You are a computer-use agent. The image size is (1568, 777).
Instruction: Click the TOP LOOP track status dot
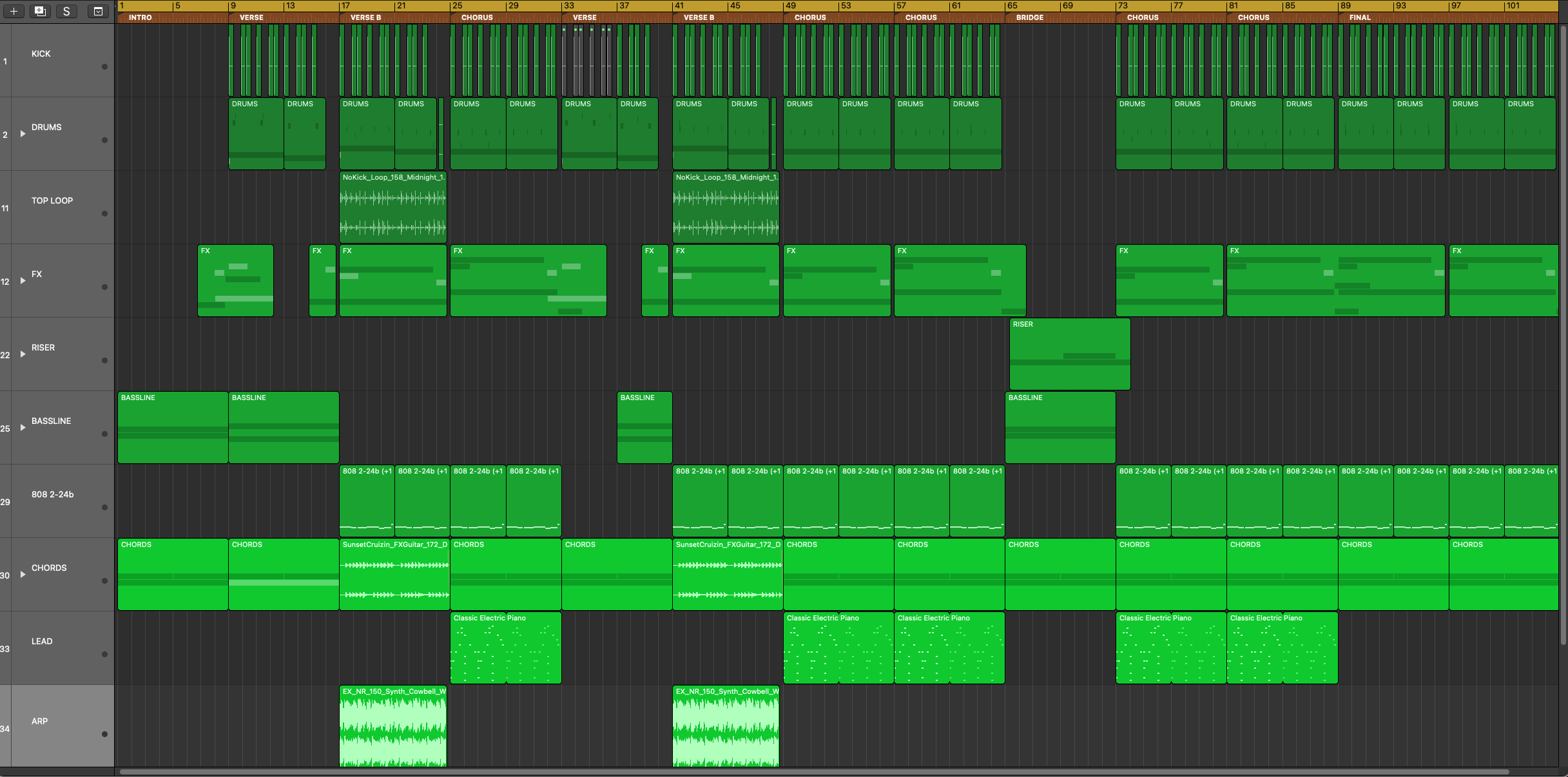coord(104,213)
